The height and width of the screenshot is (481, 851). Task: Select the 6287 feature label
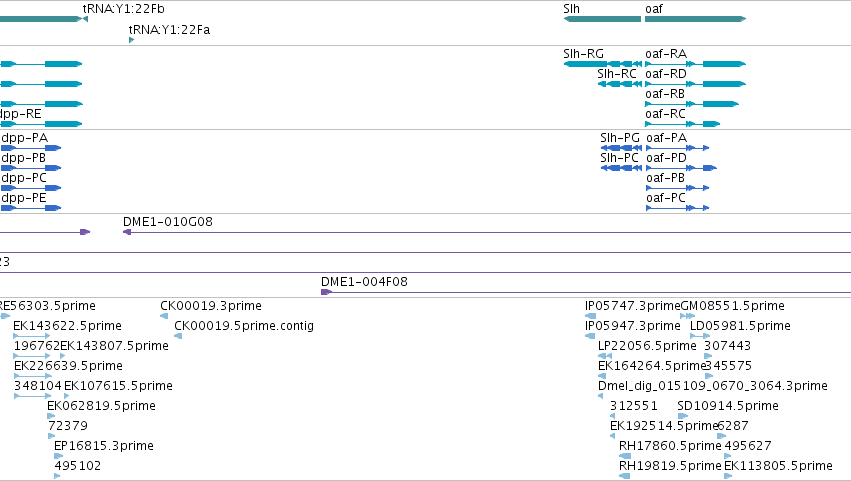[x=733, y=426]
